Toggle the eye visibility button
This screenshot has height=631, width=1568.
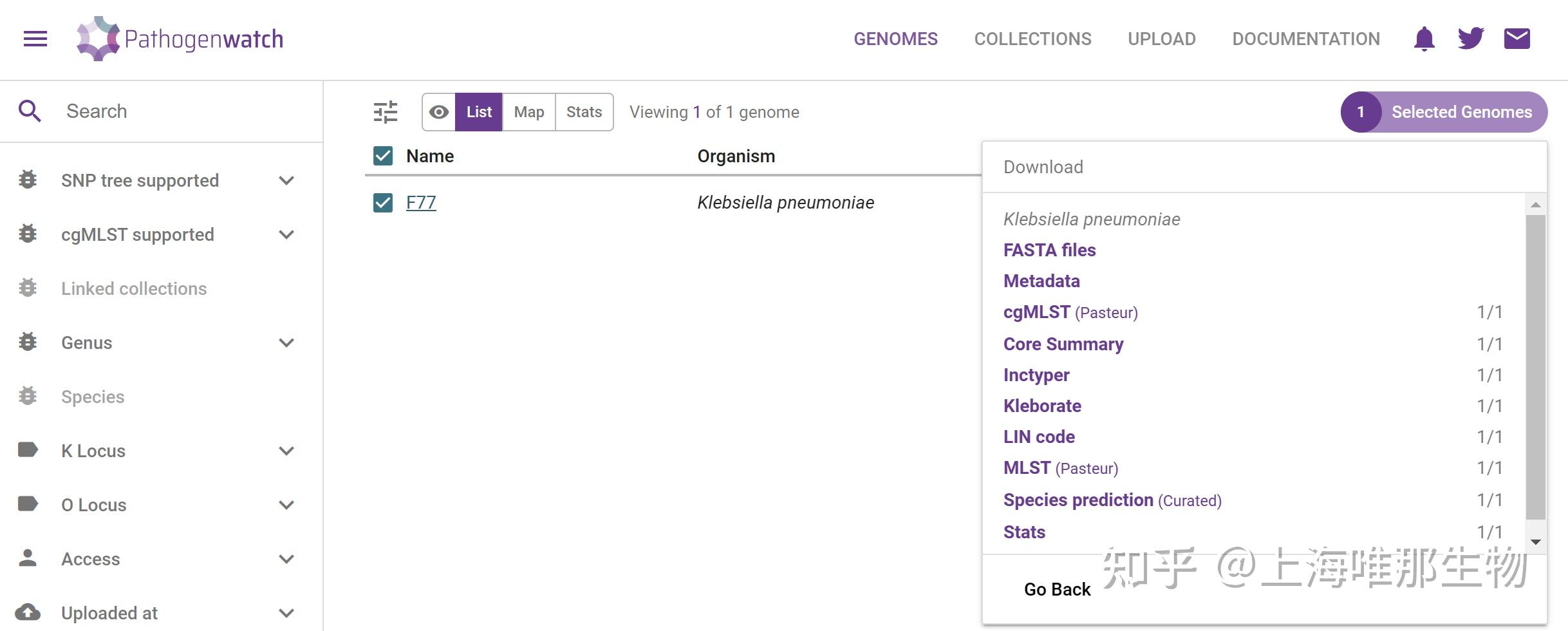[439, 112]
